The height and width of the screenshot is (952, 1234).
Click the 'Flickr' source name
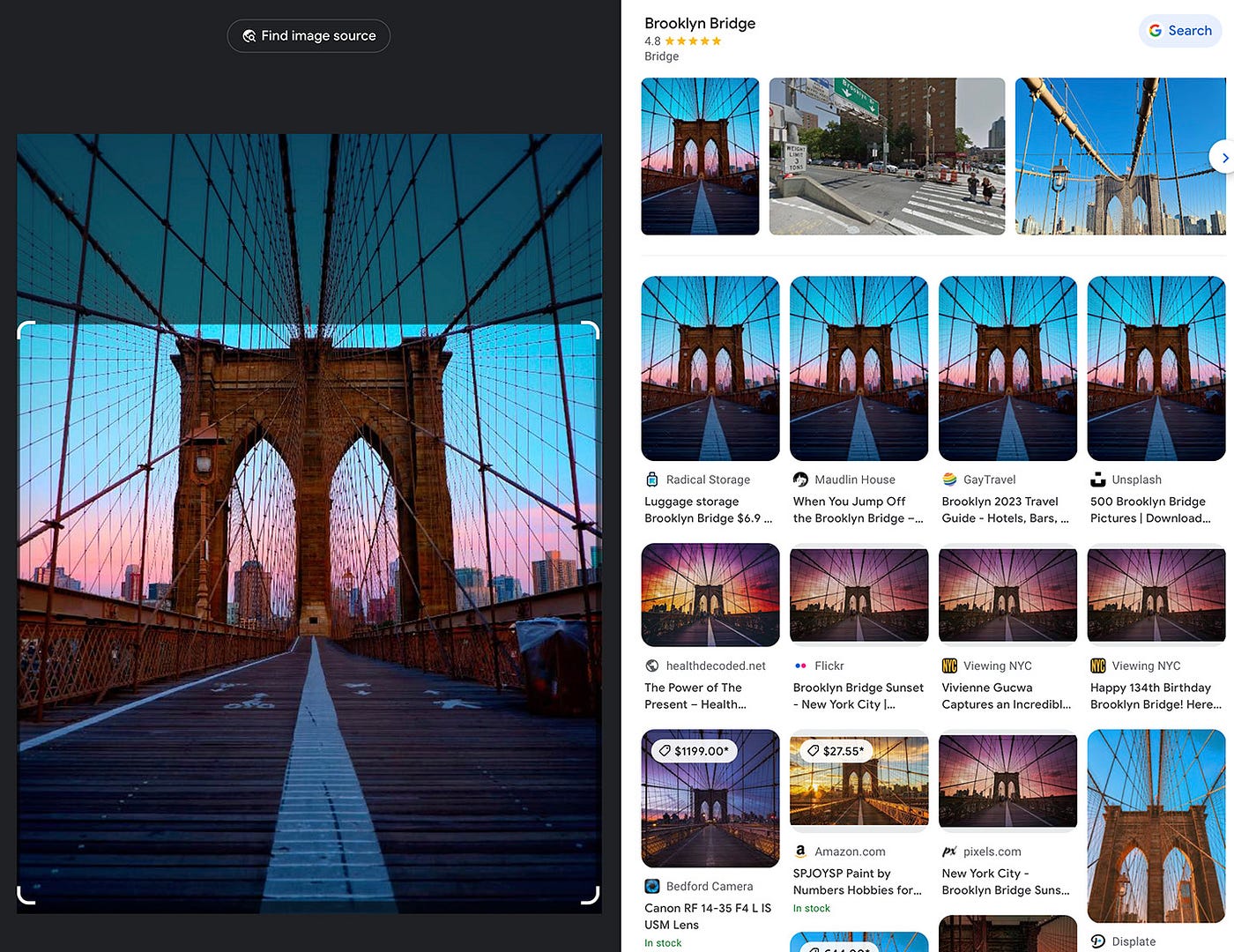pyautogui.click(x=829, y=666)
